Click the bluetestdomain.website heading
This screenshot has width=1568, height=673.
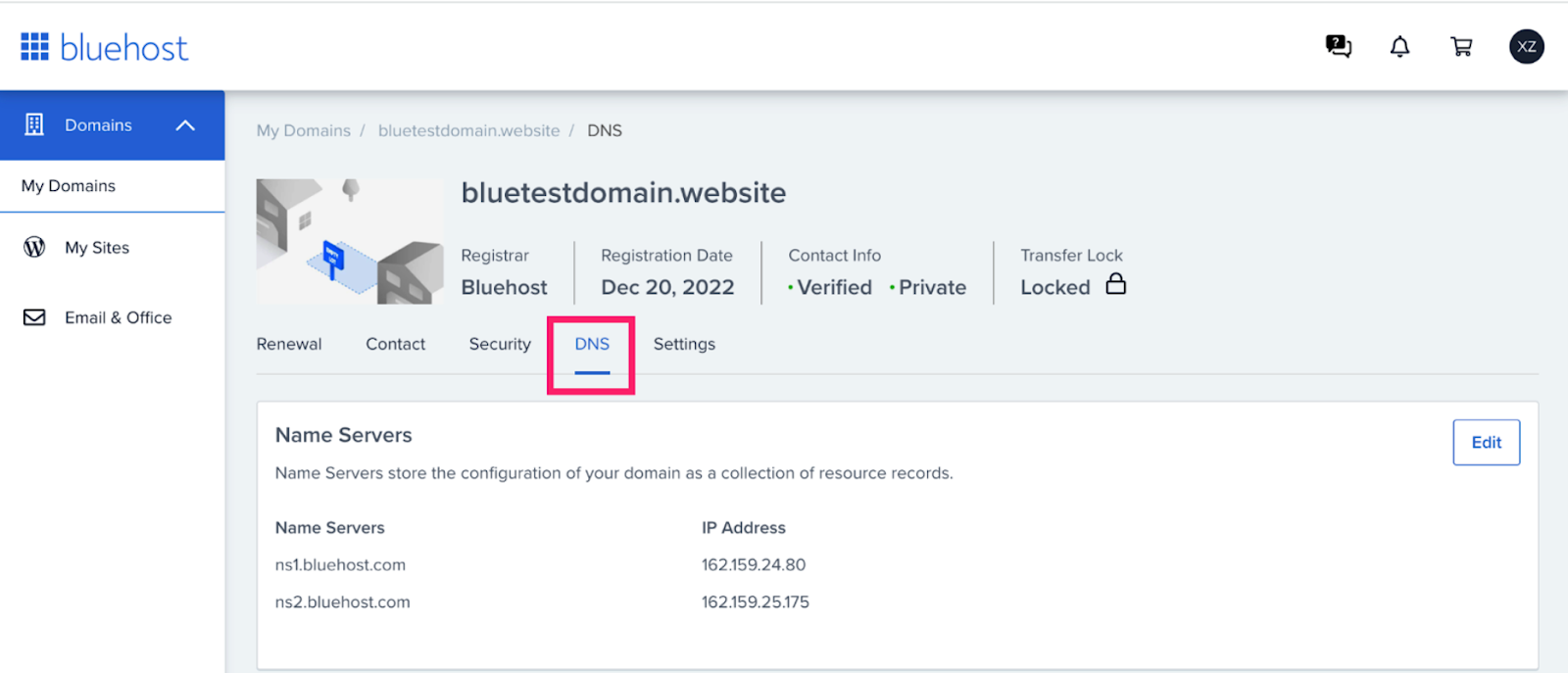click(x=623, y=192)
